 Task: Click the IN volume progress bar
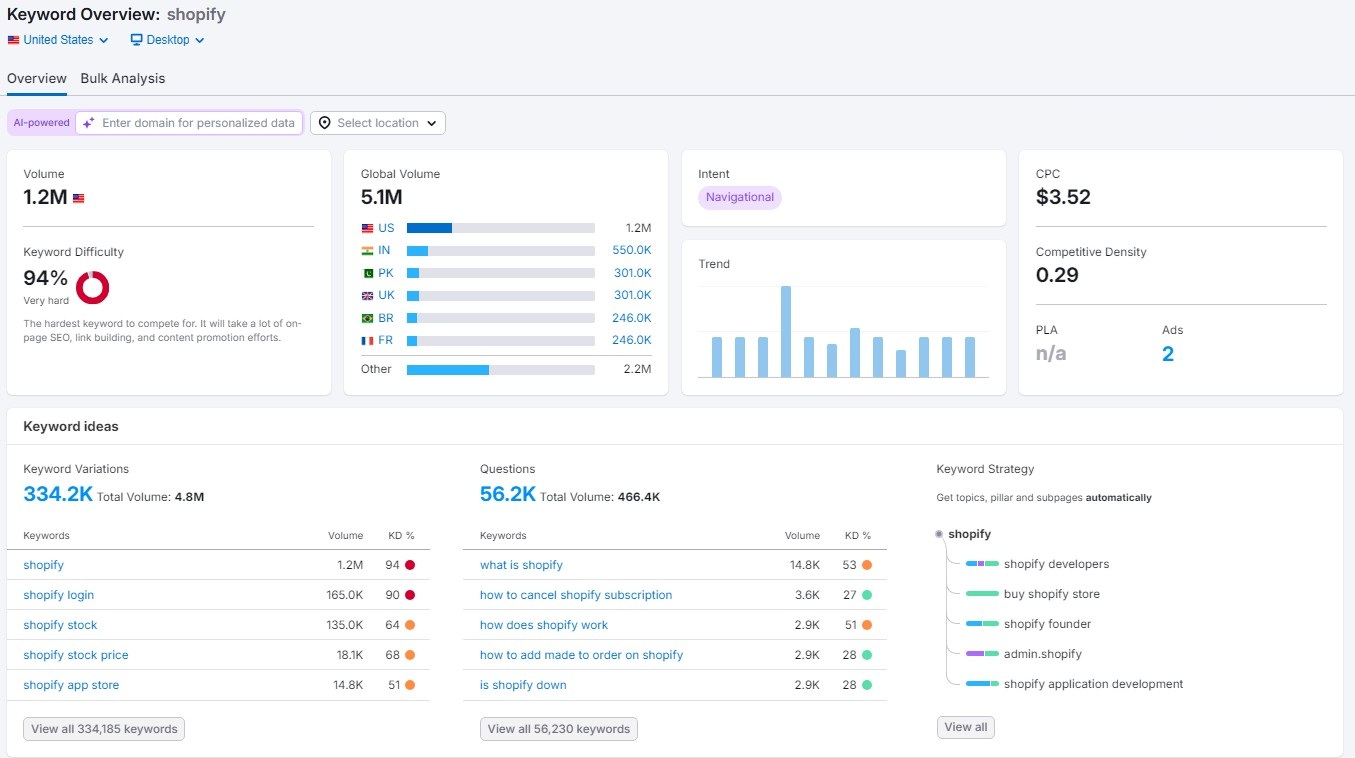click(x=501, y=250)
